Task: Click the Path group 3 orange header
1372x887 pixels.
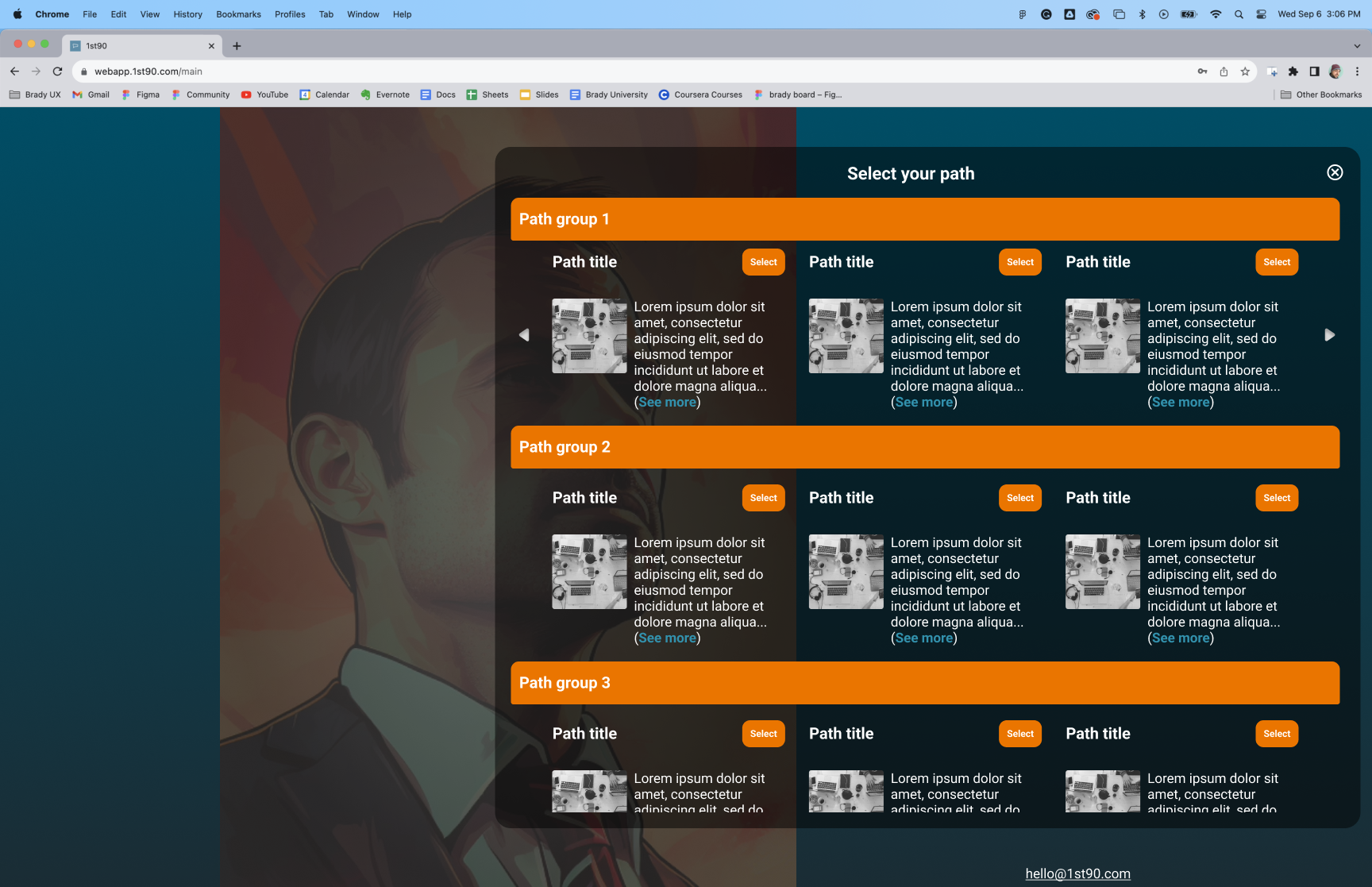Action: (x=925, y=683)
